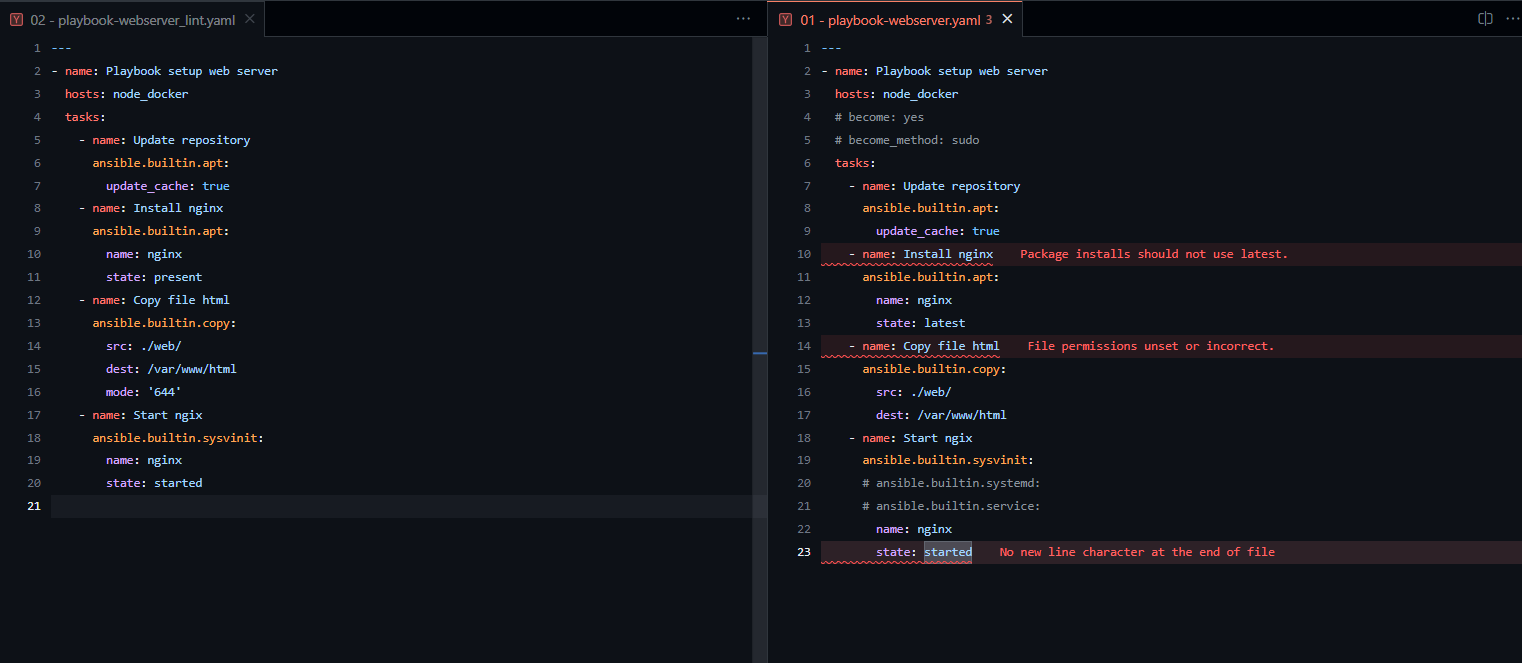Viewport: 1522px width, 663px height.
Task: Click 'src: ./web/' in playbook-webserver.yaml
Action: point(914,392)
